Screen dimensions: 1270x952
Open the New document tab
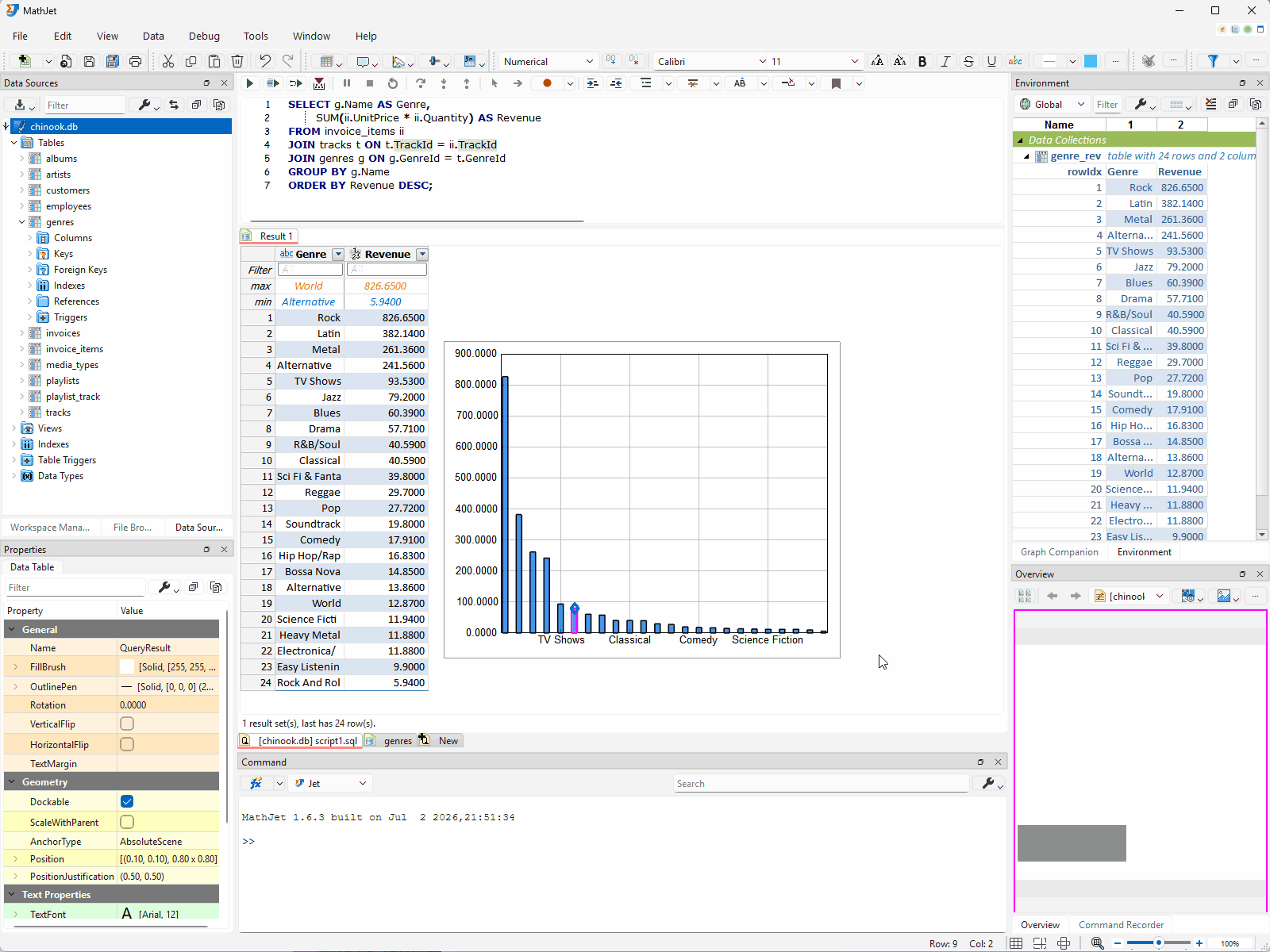(441, 740)
